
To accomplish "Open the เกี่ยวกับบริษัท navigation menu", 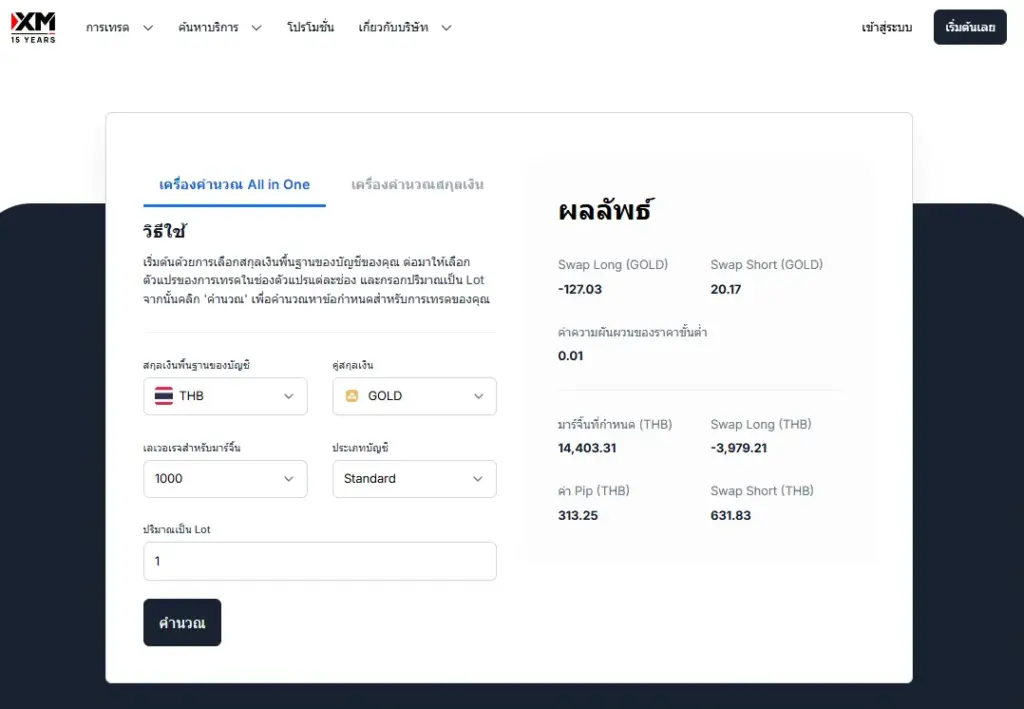I will coord(393,28).
